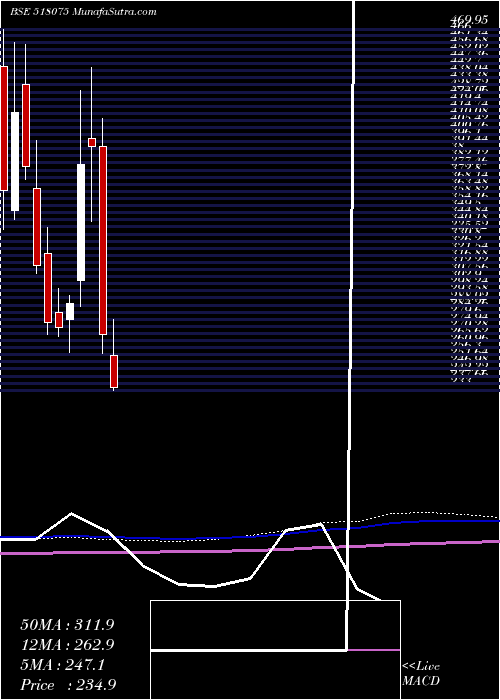Click the lowest red candlestick at the far right
This screenshot has height=700, width=500.
[114, 371]
